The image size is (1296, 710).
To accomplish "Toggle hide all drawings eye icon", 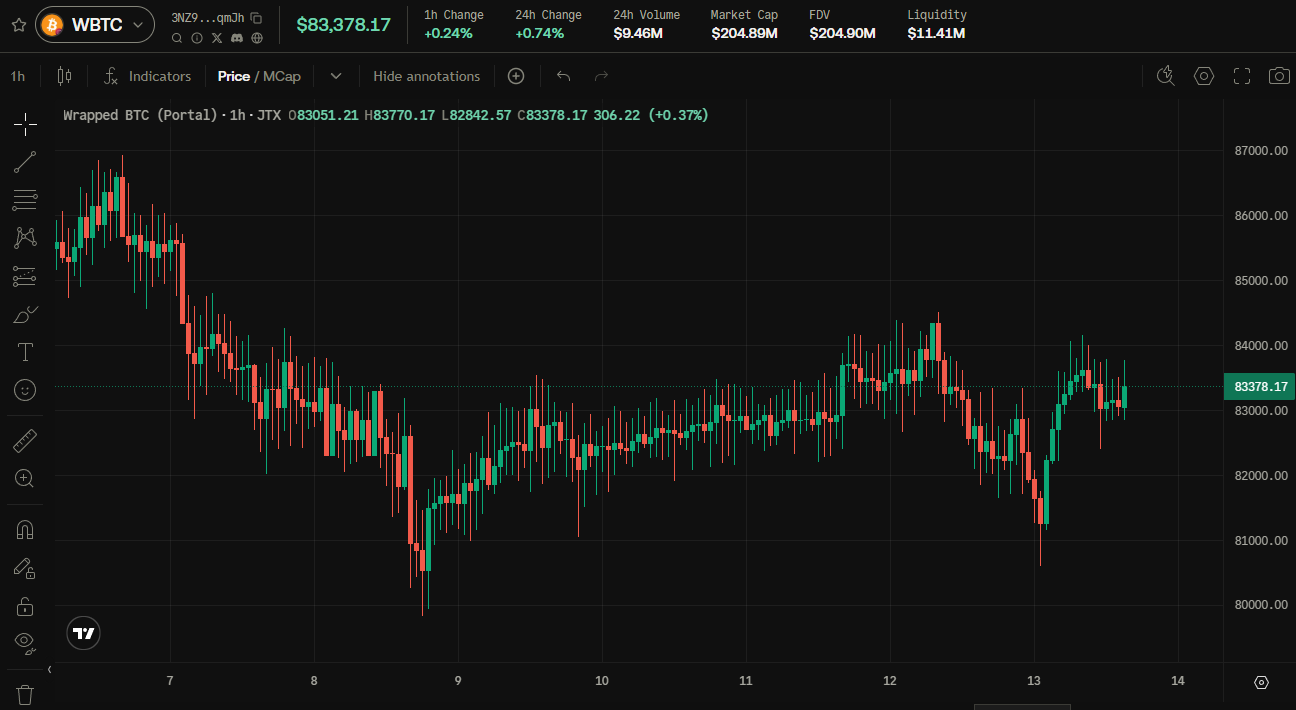I will [x=25, y=641].
